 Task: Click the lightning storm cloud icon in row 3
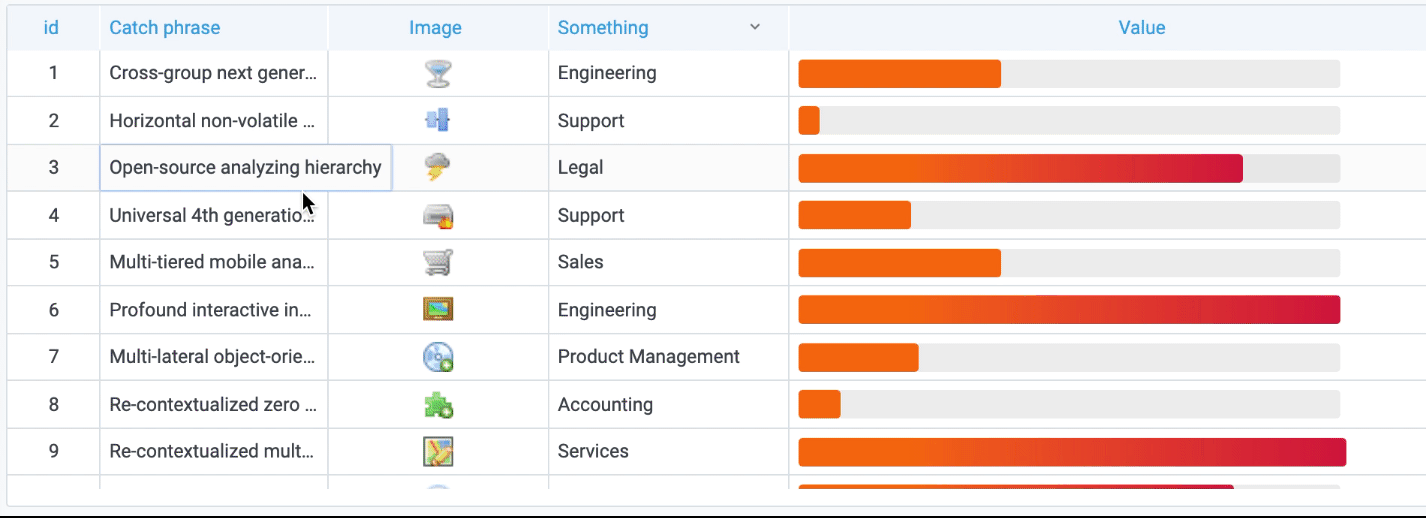(438, 167)
